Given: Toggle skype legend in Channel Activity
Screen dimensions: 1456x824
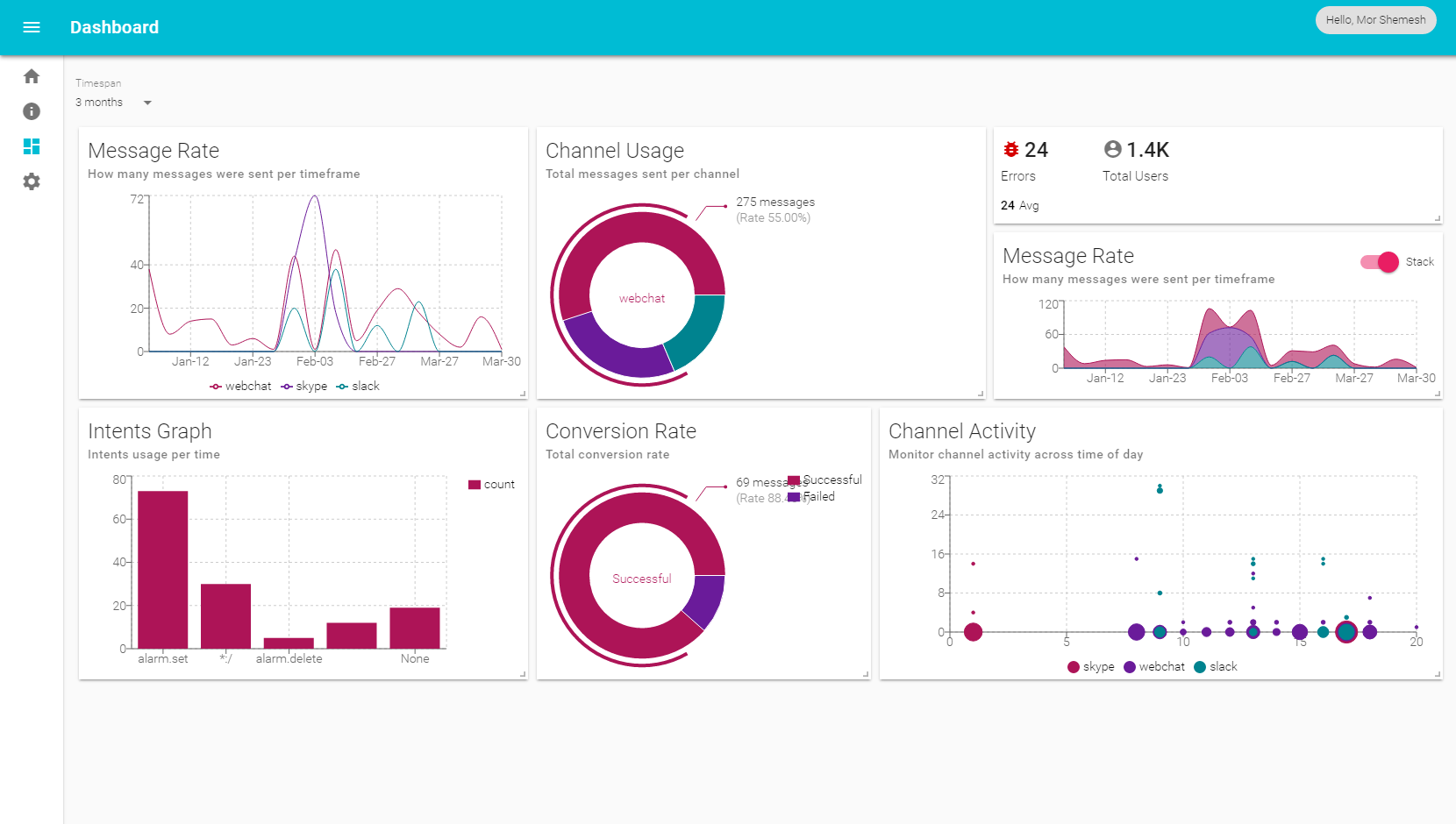Looking at the screenshot, I should point(1090,667).
